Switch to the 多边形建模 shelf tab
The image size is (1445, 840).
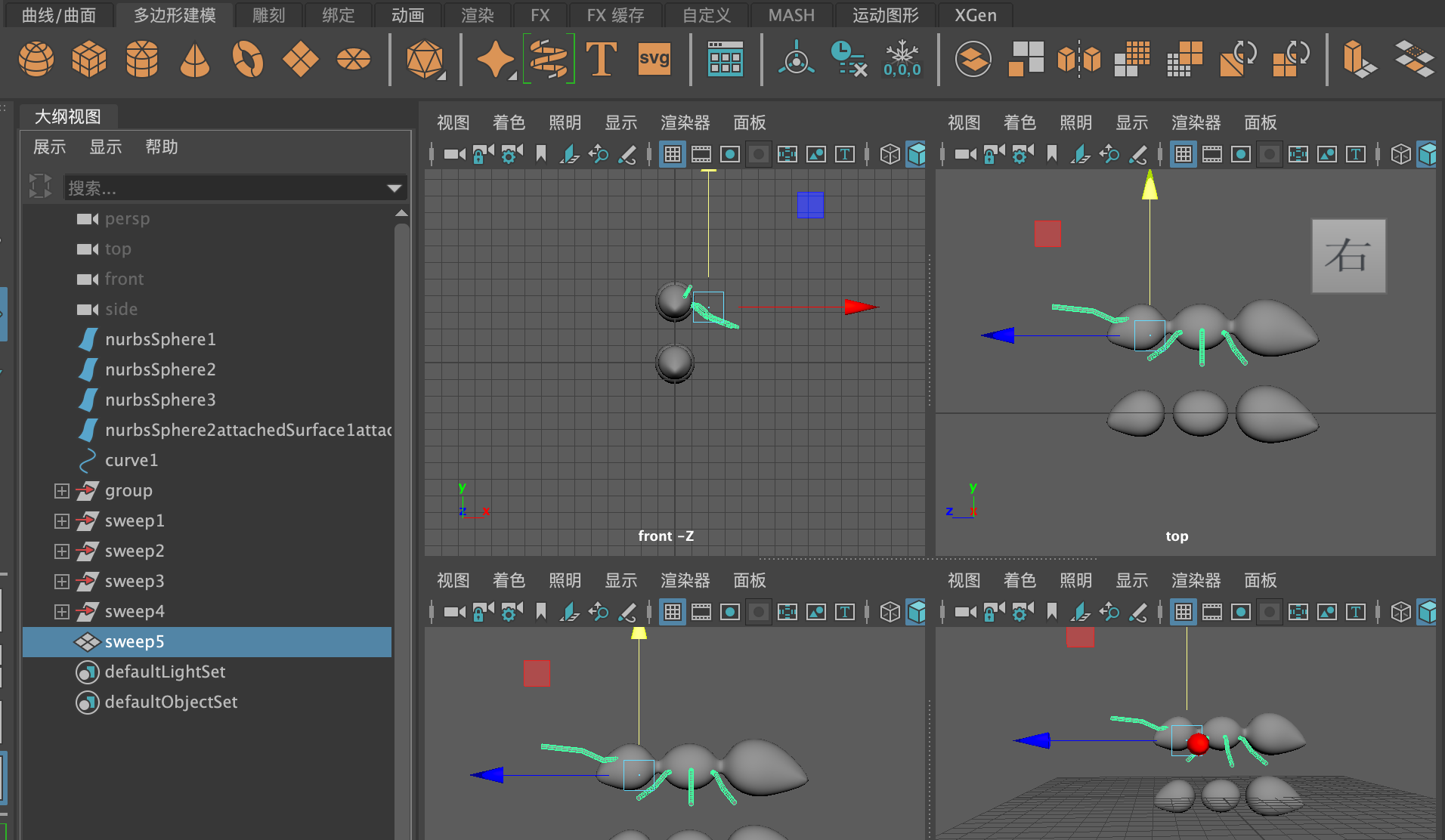pos(175,15)
